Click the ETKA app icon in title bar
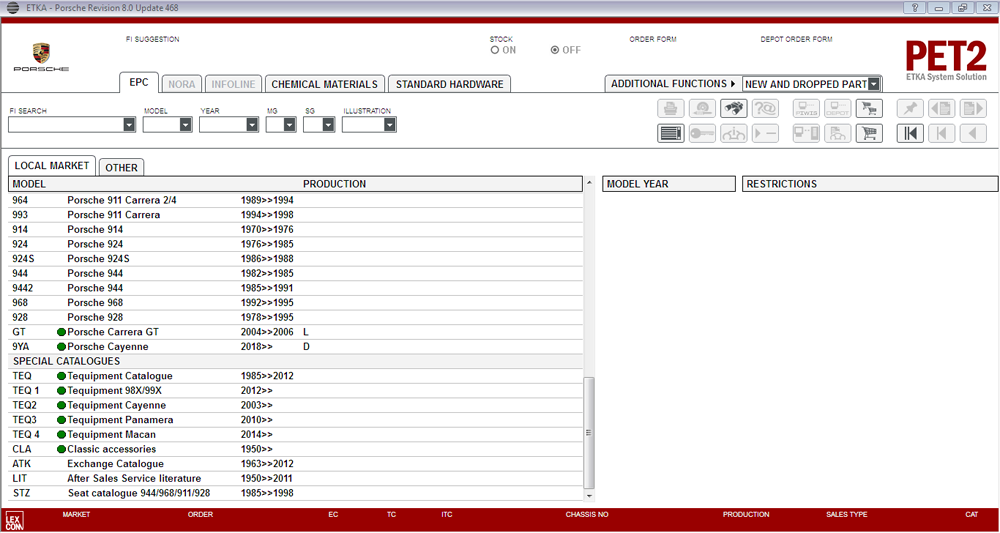The width and height of the screenshot is (1000, 533). (x=11, y=8)
